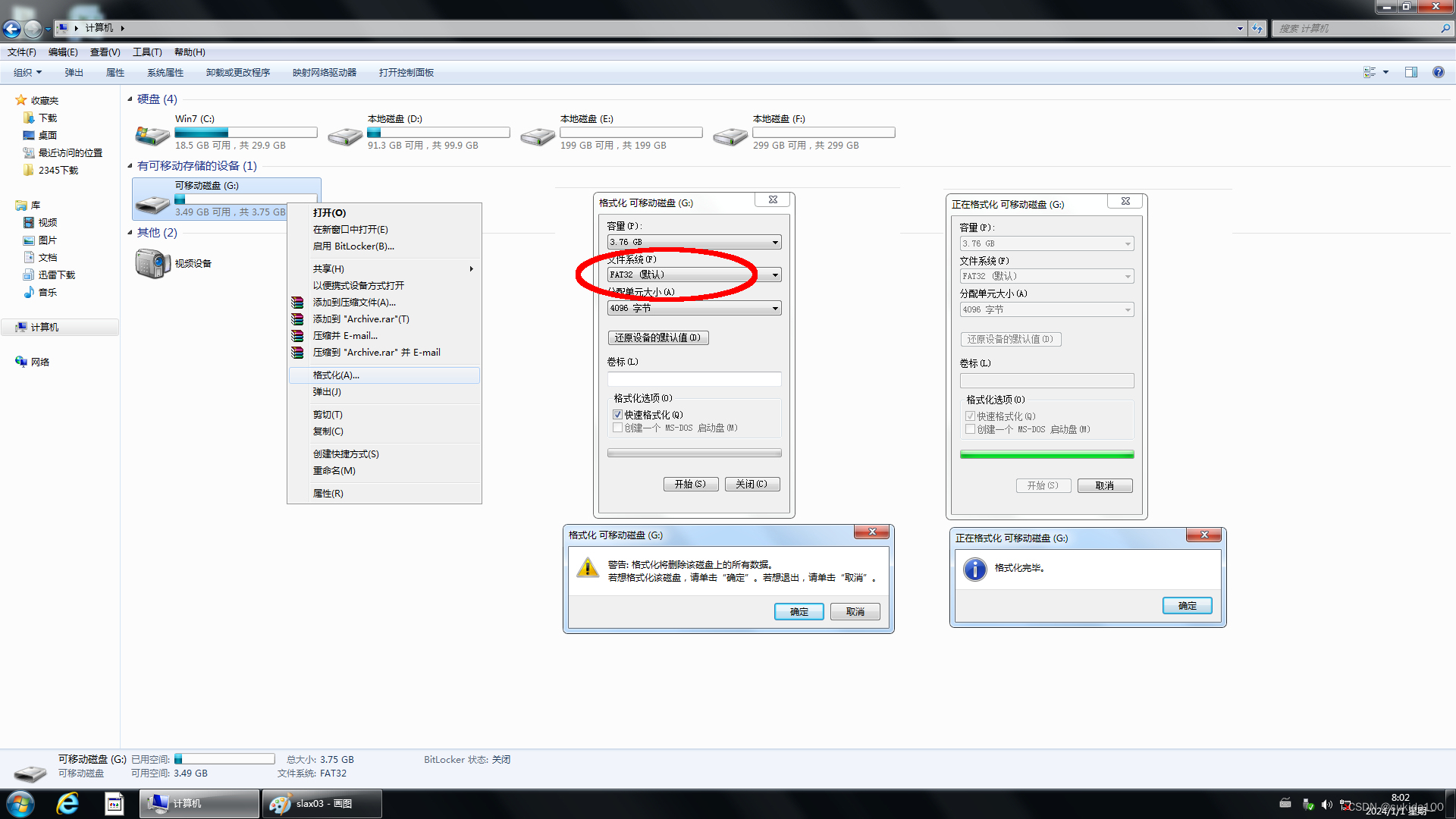The height and width of the screenshot is (819, 1456).
Task: Click the Win7 (C:) drive icon
Action: pos(152,135)
